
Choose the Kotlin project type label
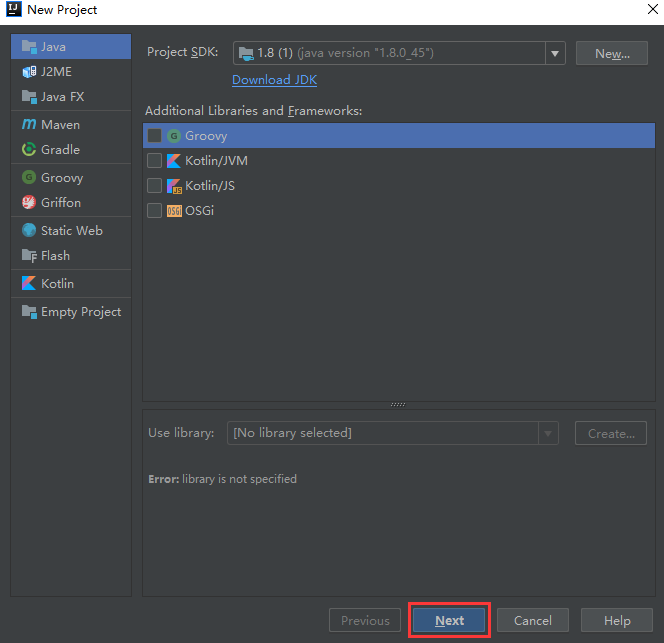pos(58,283)
